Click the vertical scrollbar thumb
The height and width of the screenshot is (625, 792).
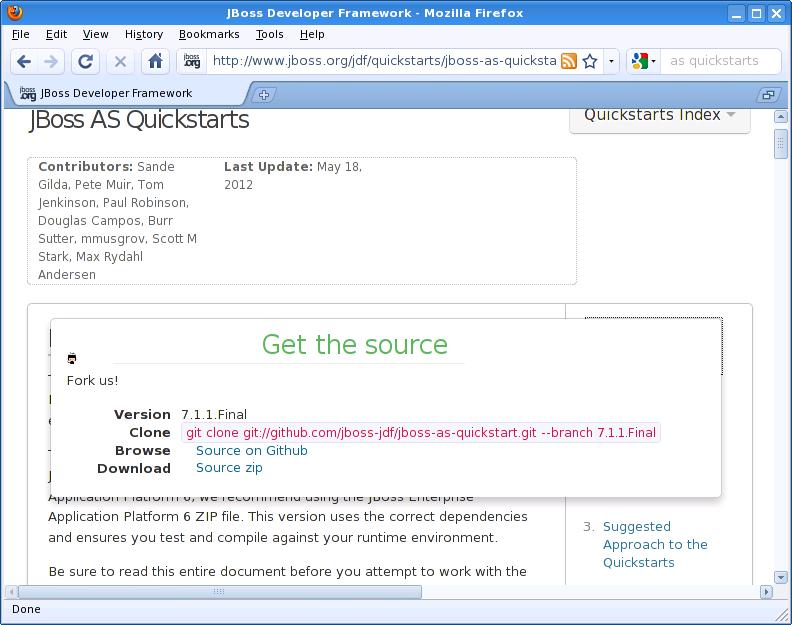coord(780,144)
